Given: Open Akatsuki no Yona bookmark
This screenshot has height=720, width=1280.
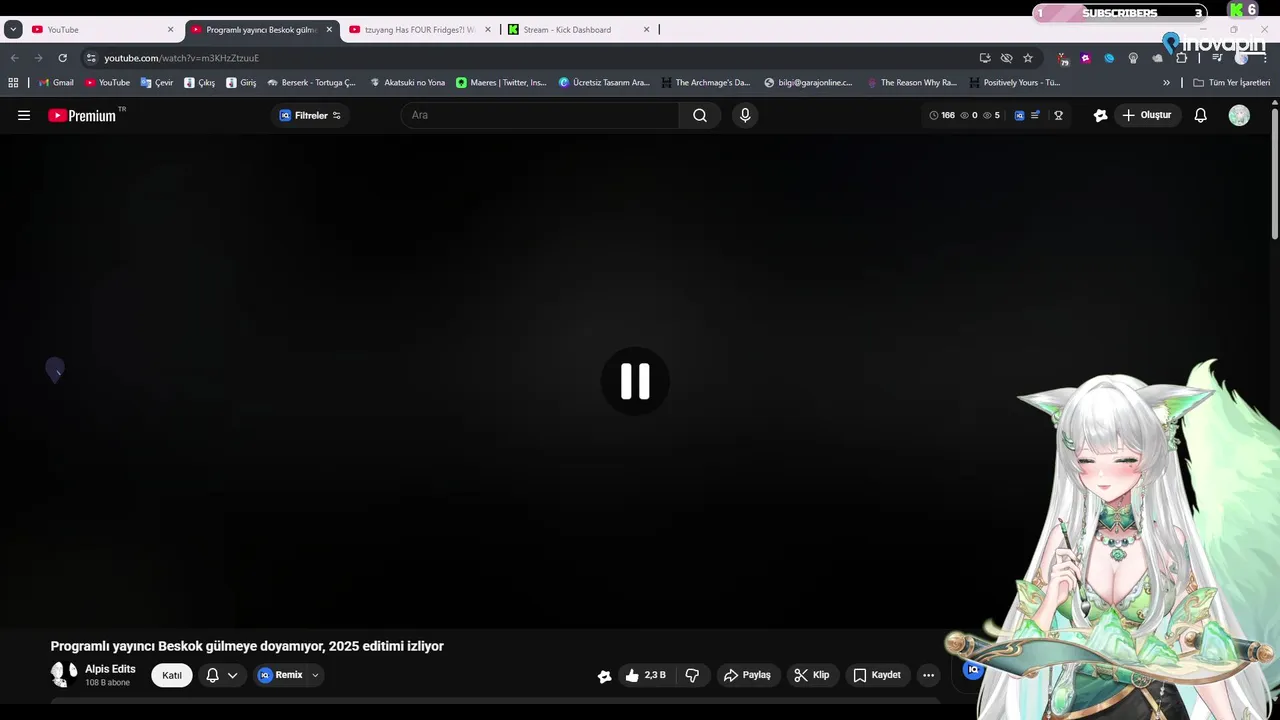Looking at the screenshot, I should (x=407, y=83).
